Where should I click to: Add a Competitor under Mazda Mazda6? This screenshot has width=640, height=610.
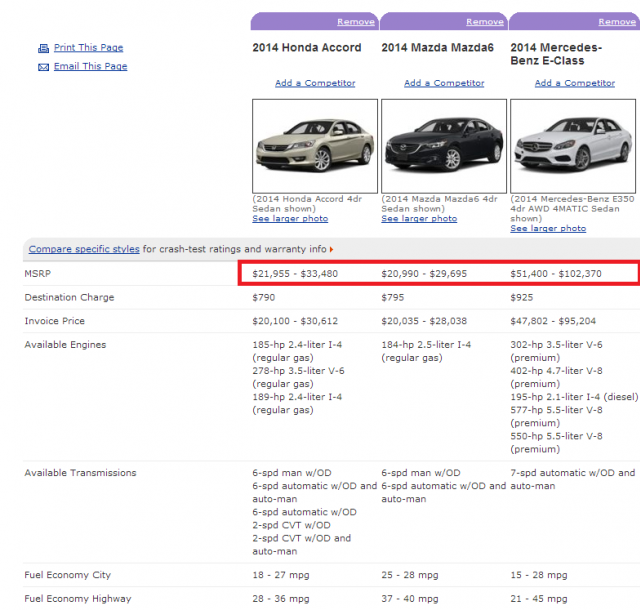pos(444,83)
